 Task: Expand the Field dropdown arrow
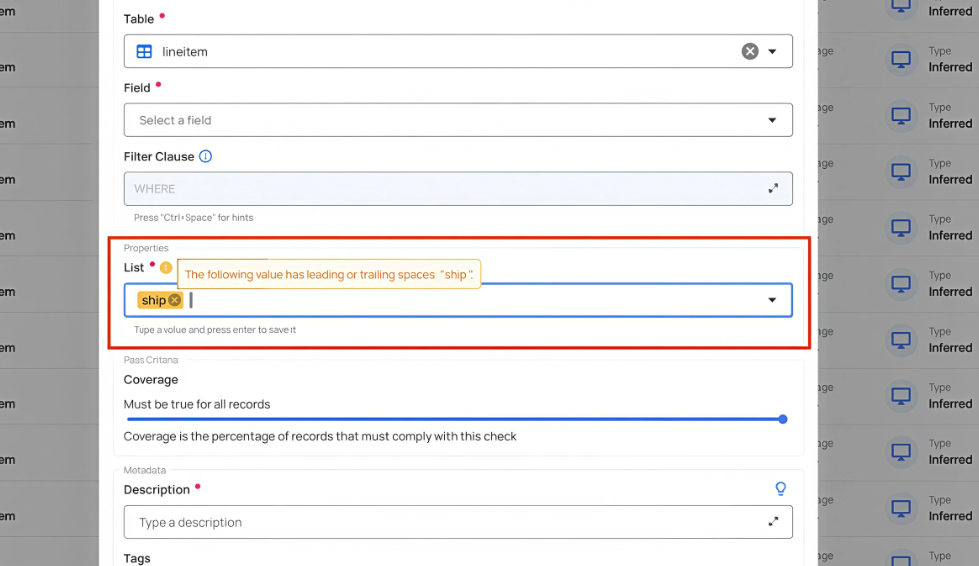coord(772,120)
